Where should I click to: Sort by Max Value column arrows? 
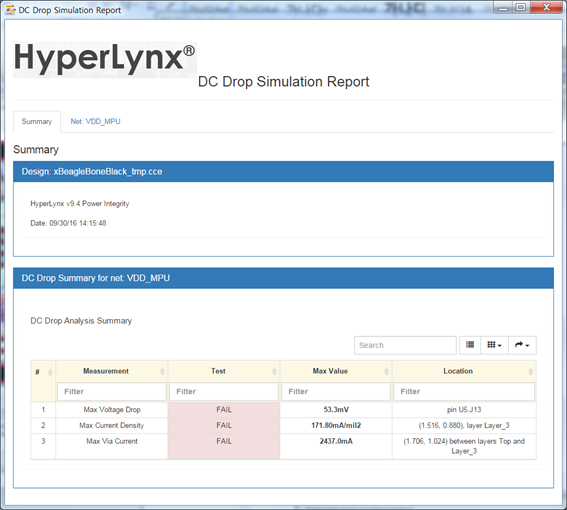(x=386, y=371)
